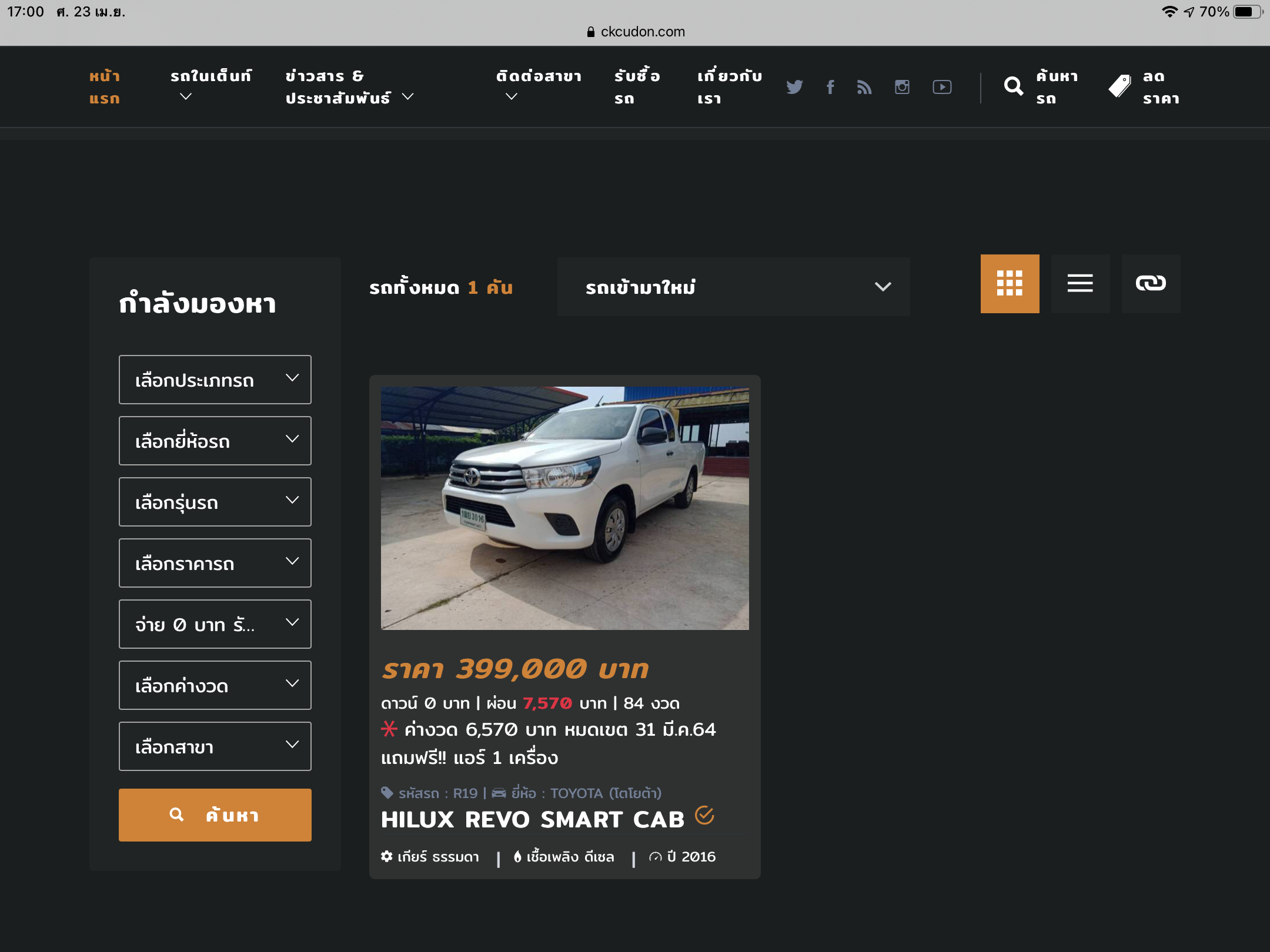
Task: Expand the เลือกราคารถ price dropdown
Action: click(x=215, y=563)
